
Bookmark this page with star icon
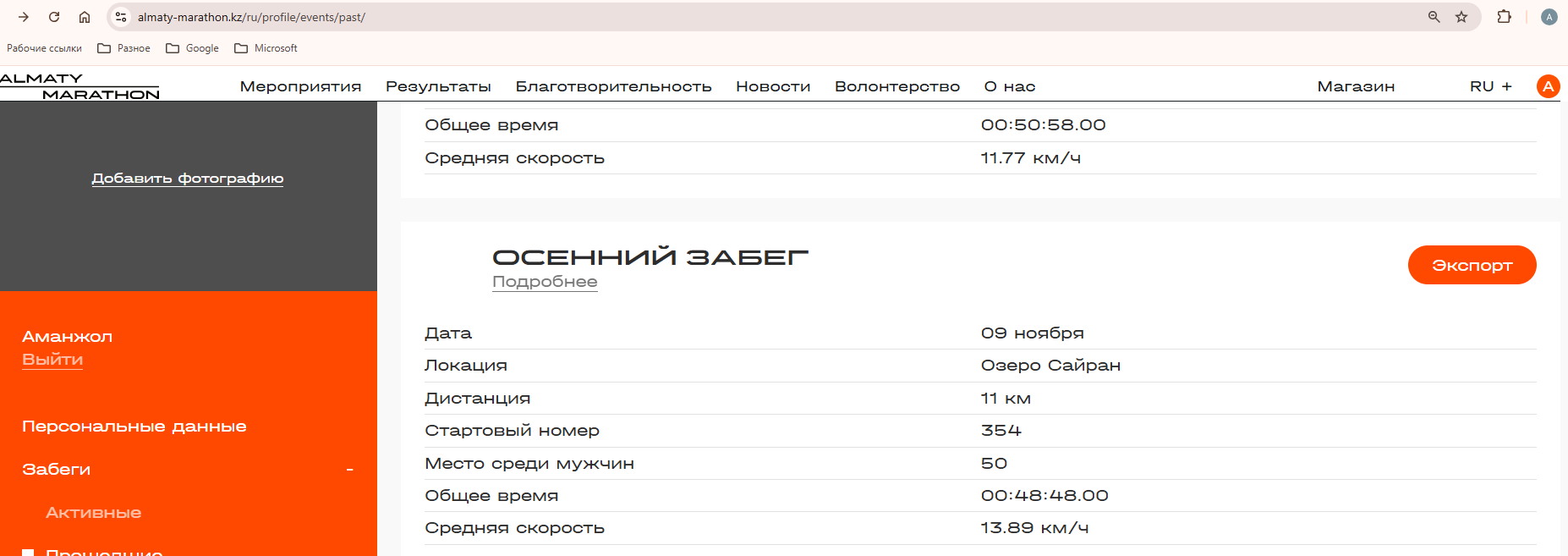(1461, 17)
